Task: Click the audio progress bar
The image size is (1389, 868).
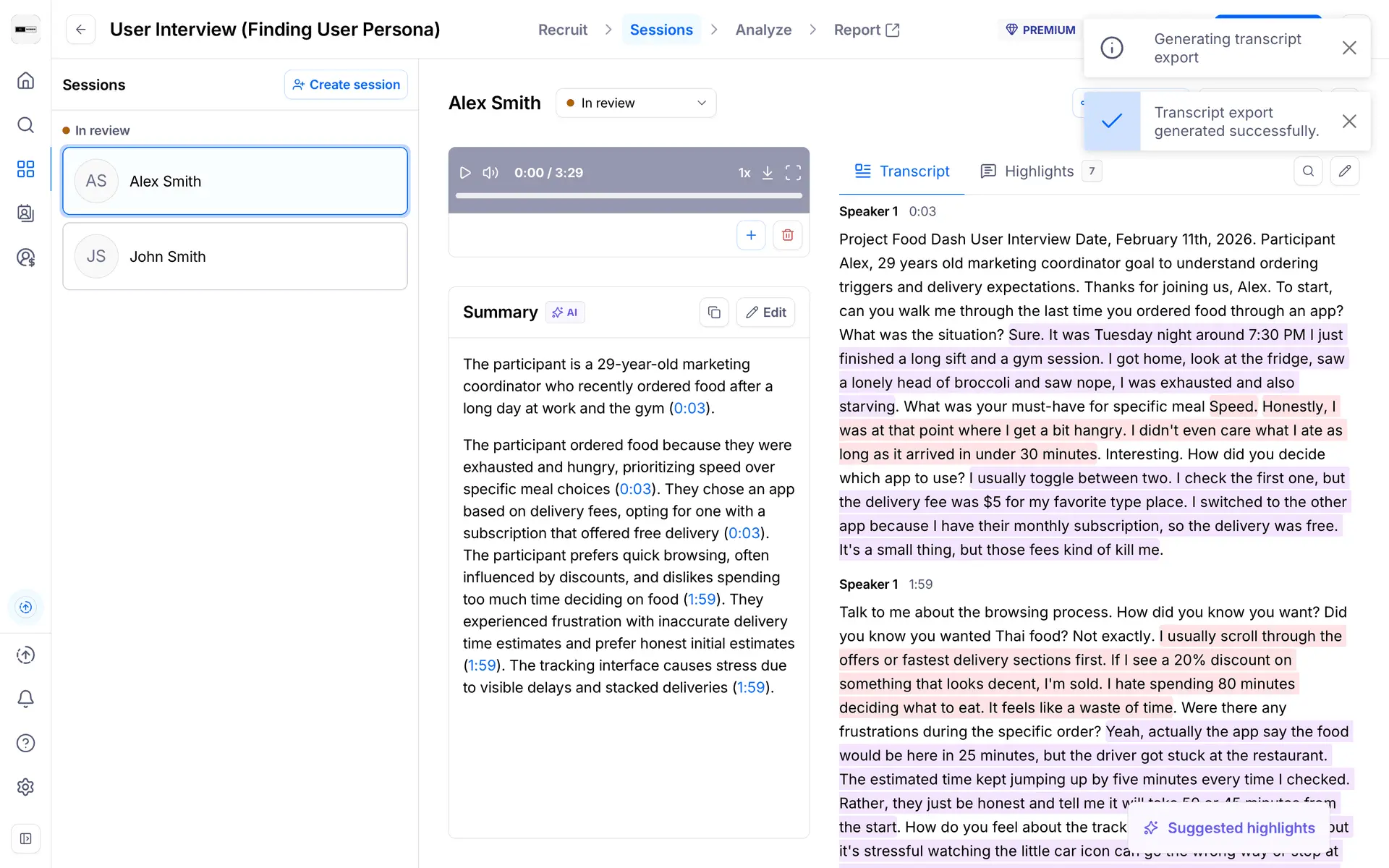Action: pyautogui.click(x=628, y=195)
